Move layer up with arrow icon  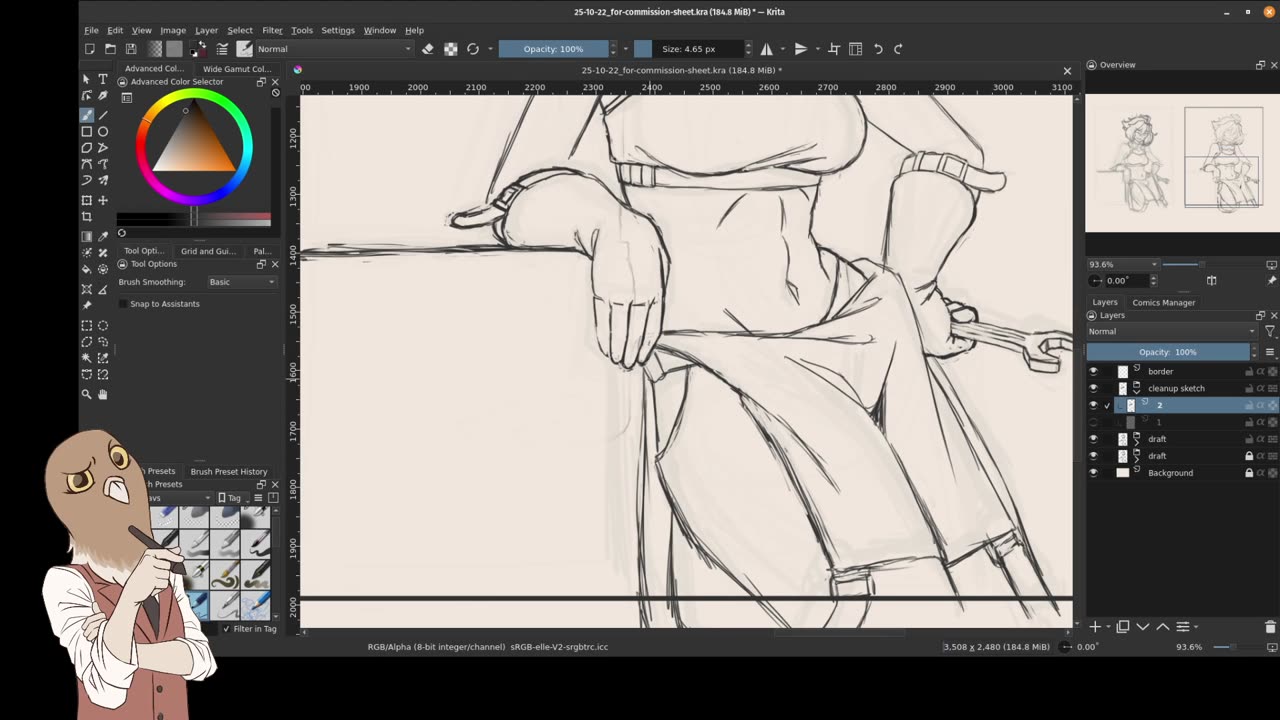(1163, 627)
